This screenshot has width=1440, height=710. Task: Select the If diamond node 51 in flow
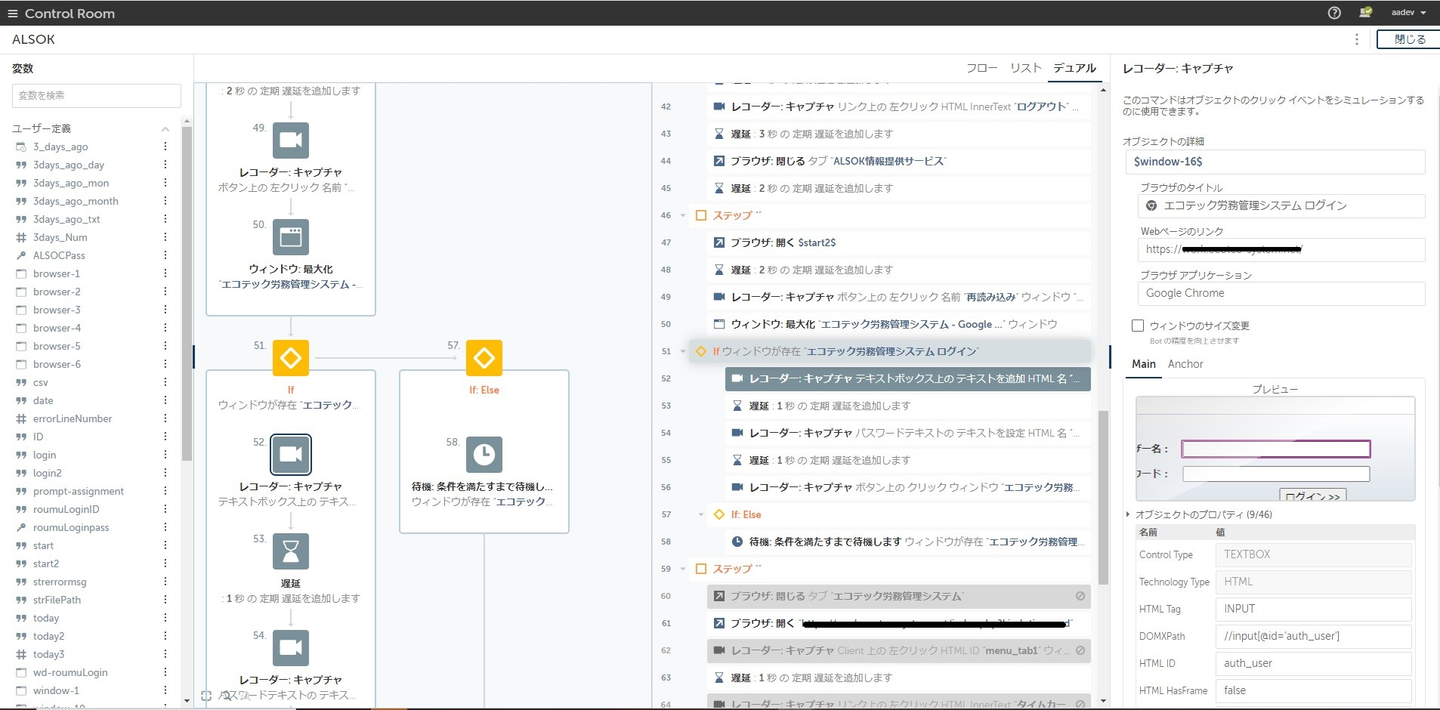pyautogui.click(x=291, y=357)
